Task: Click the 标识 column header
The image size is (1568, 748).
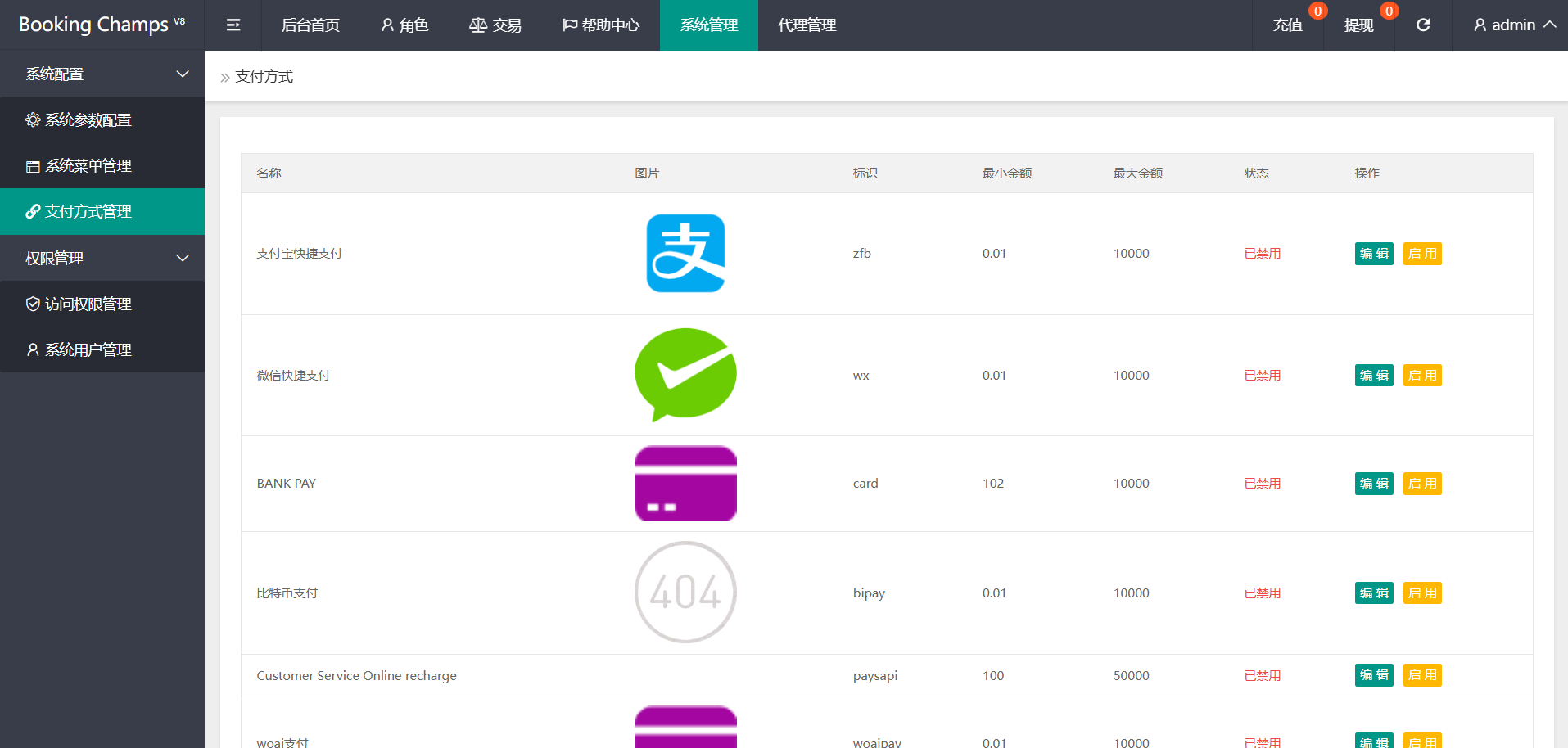Action: click(x=865, y=173)
